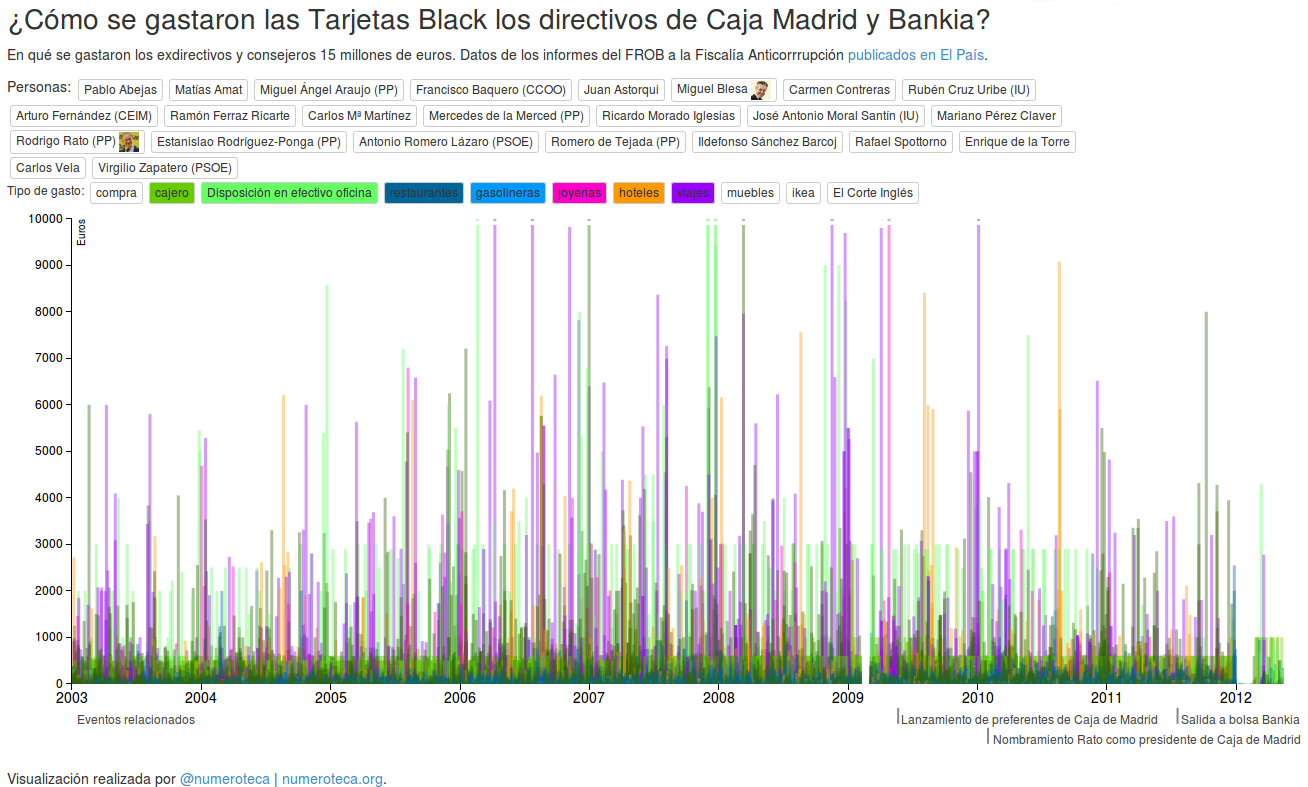Filter by compra expense type
Image resolution: width=1308 pixels, height=787 pixels.
(116, 193)
